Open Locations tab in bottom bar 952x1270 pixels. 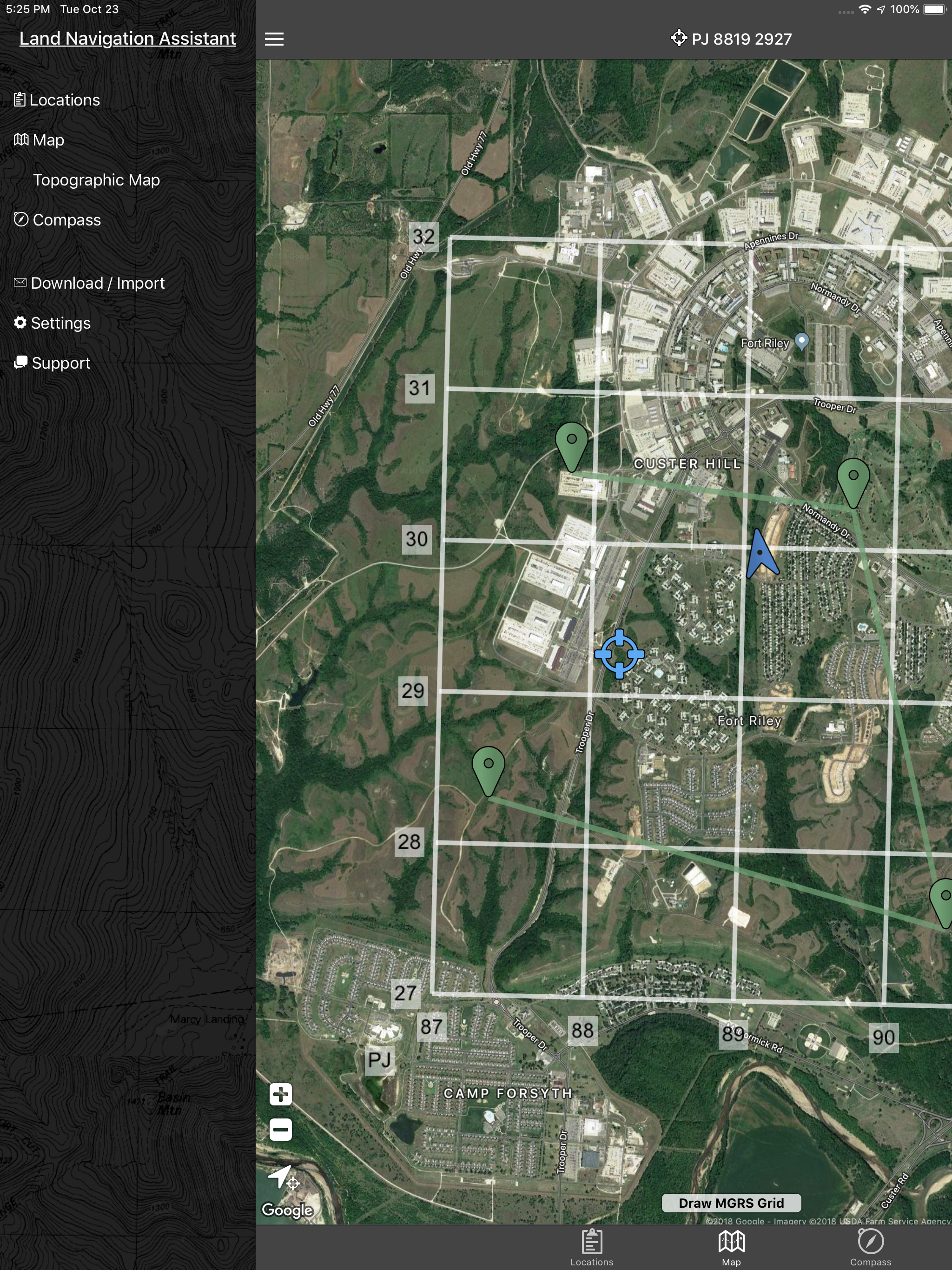(x=591, y=1246)
